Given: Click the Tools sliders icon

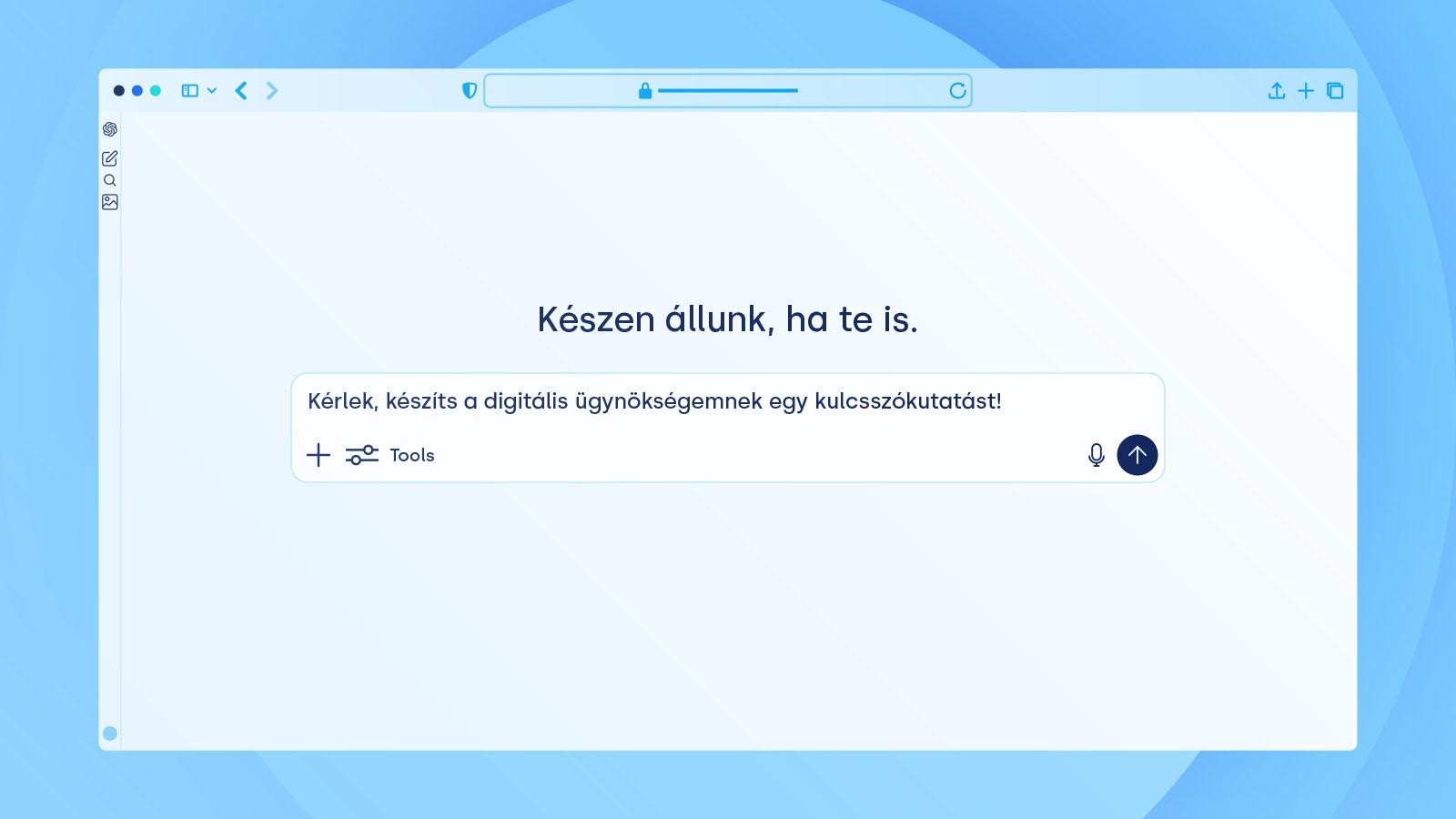Looking at the screenshot, I should 362,455.
